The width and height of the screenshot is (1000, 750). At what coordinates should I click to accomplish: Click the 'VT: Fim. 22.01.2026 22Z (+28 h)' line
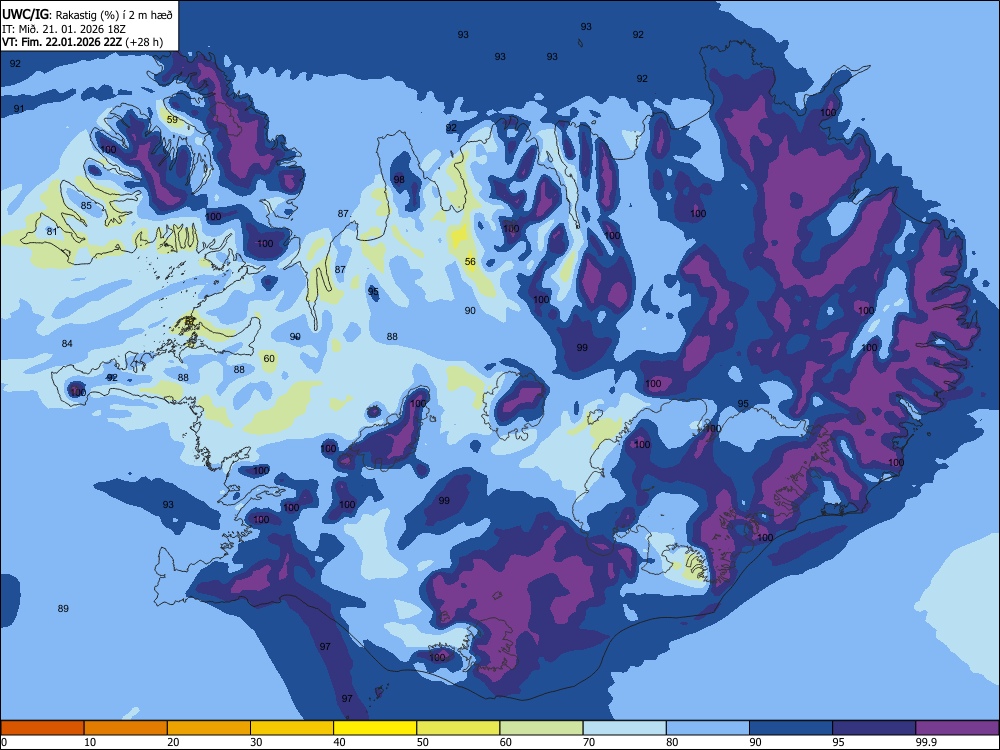(x=82, y=42)
